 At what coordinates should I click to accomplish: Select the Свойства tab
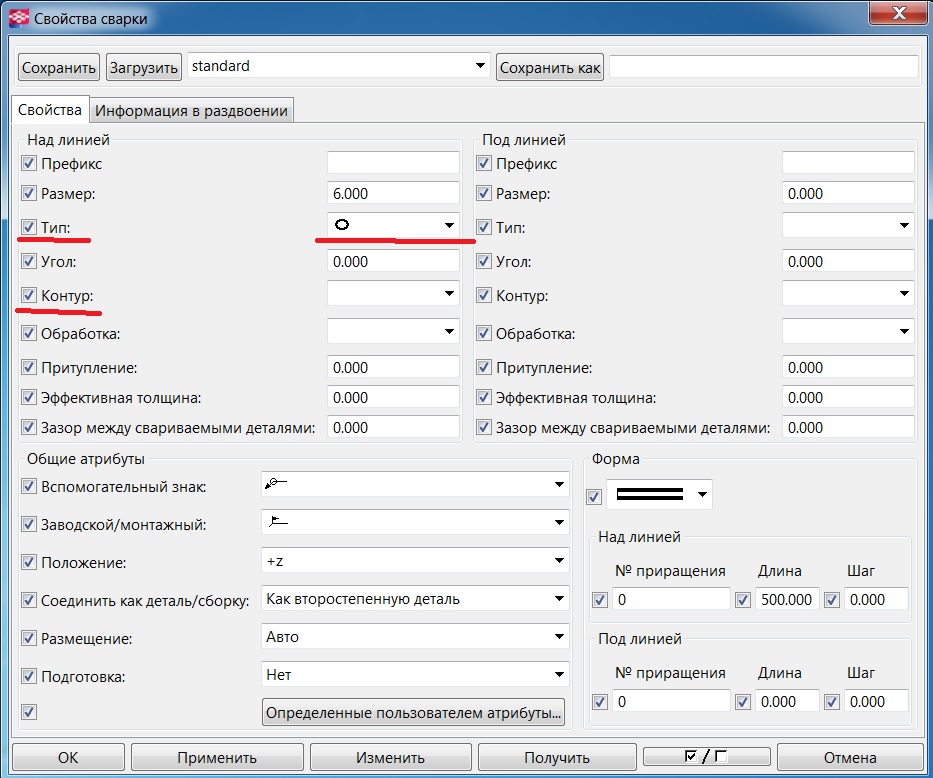tap(49, 110)
